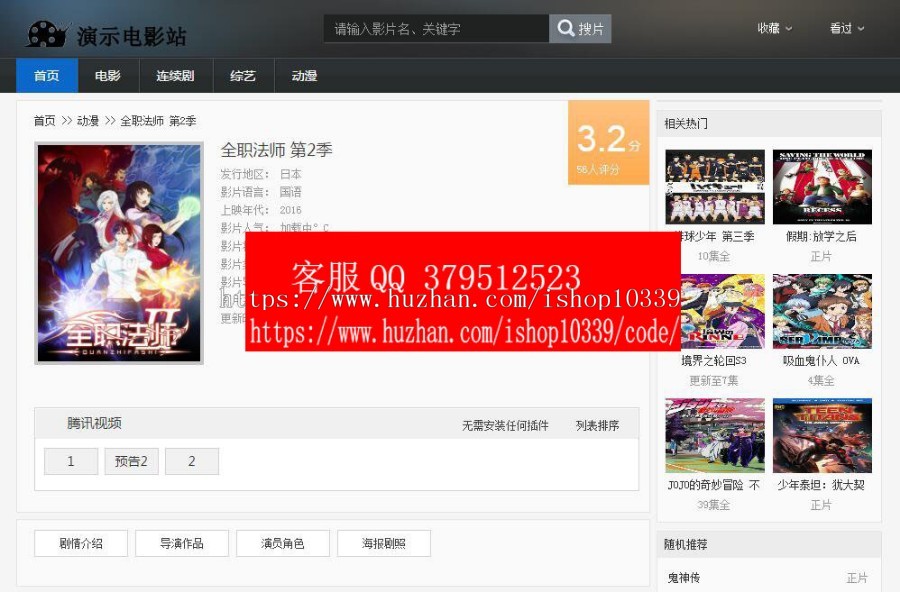Click 鬼神传 in random recommendations
This screenshot has height=592, width=900.
[684, 578]
